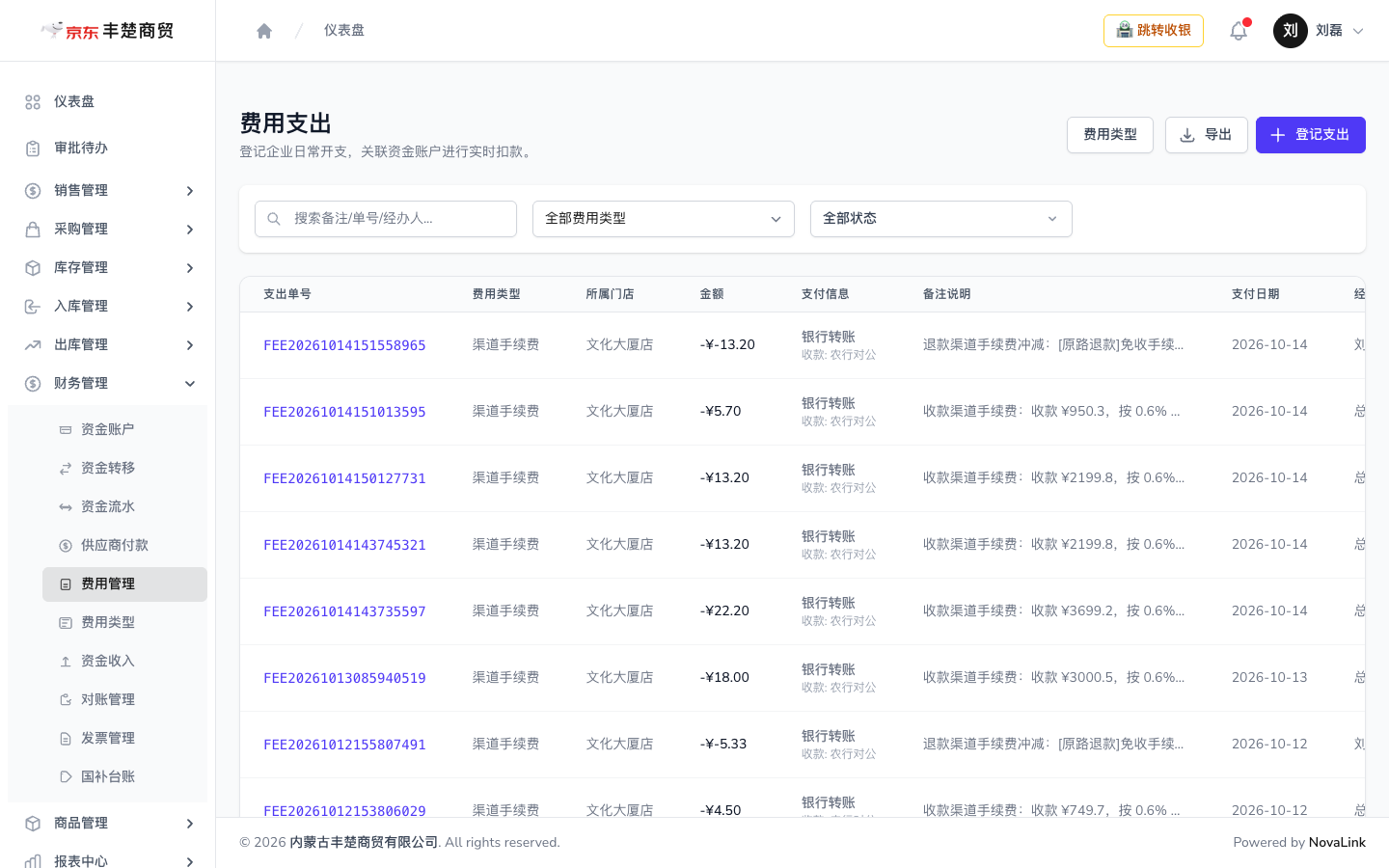1389x868 pixels.
Task: Open 出库管理 menu item
Action: tap(107, 345)
